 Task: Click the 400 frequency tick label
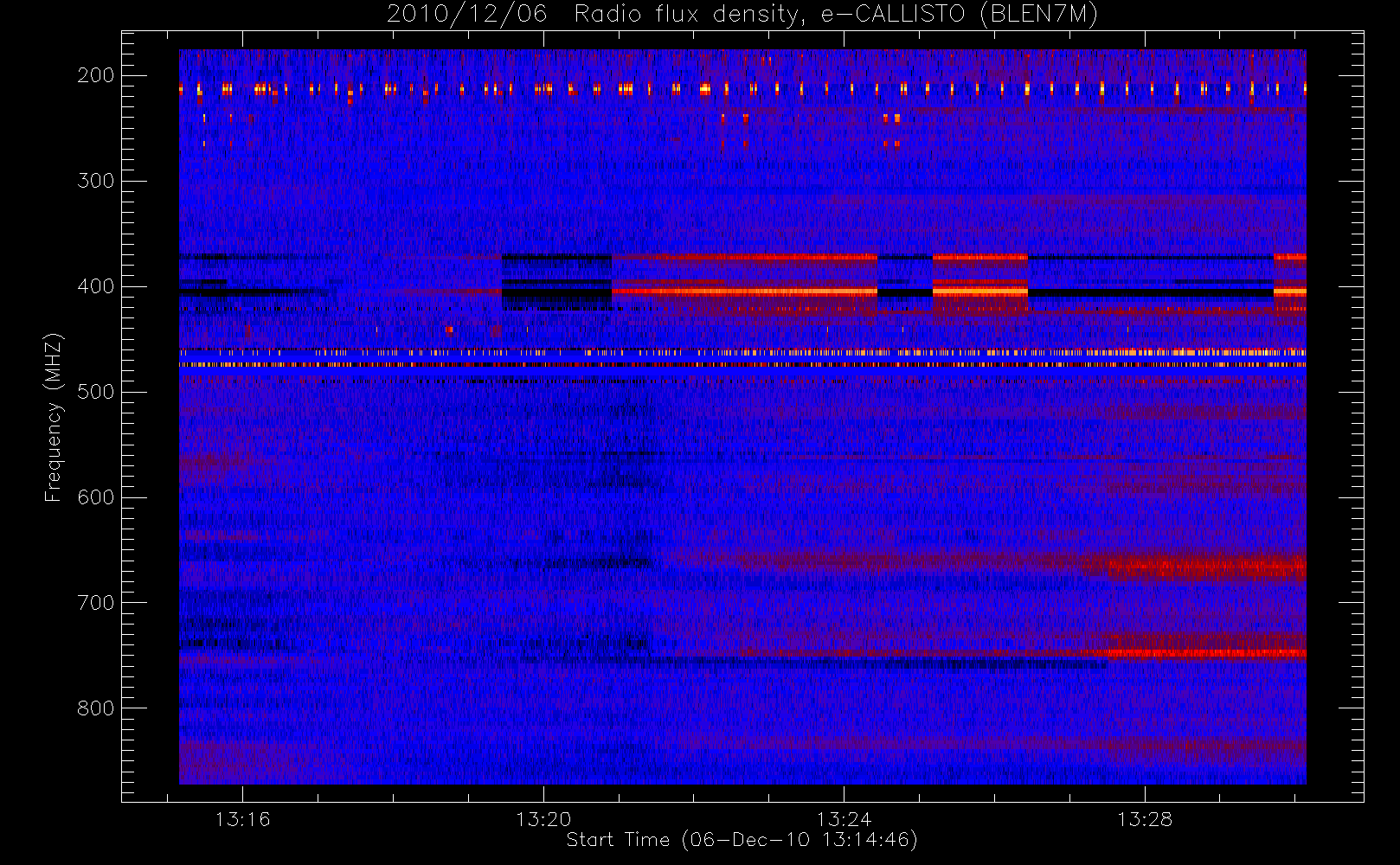click(x=96, y=286)
